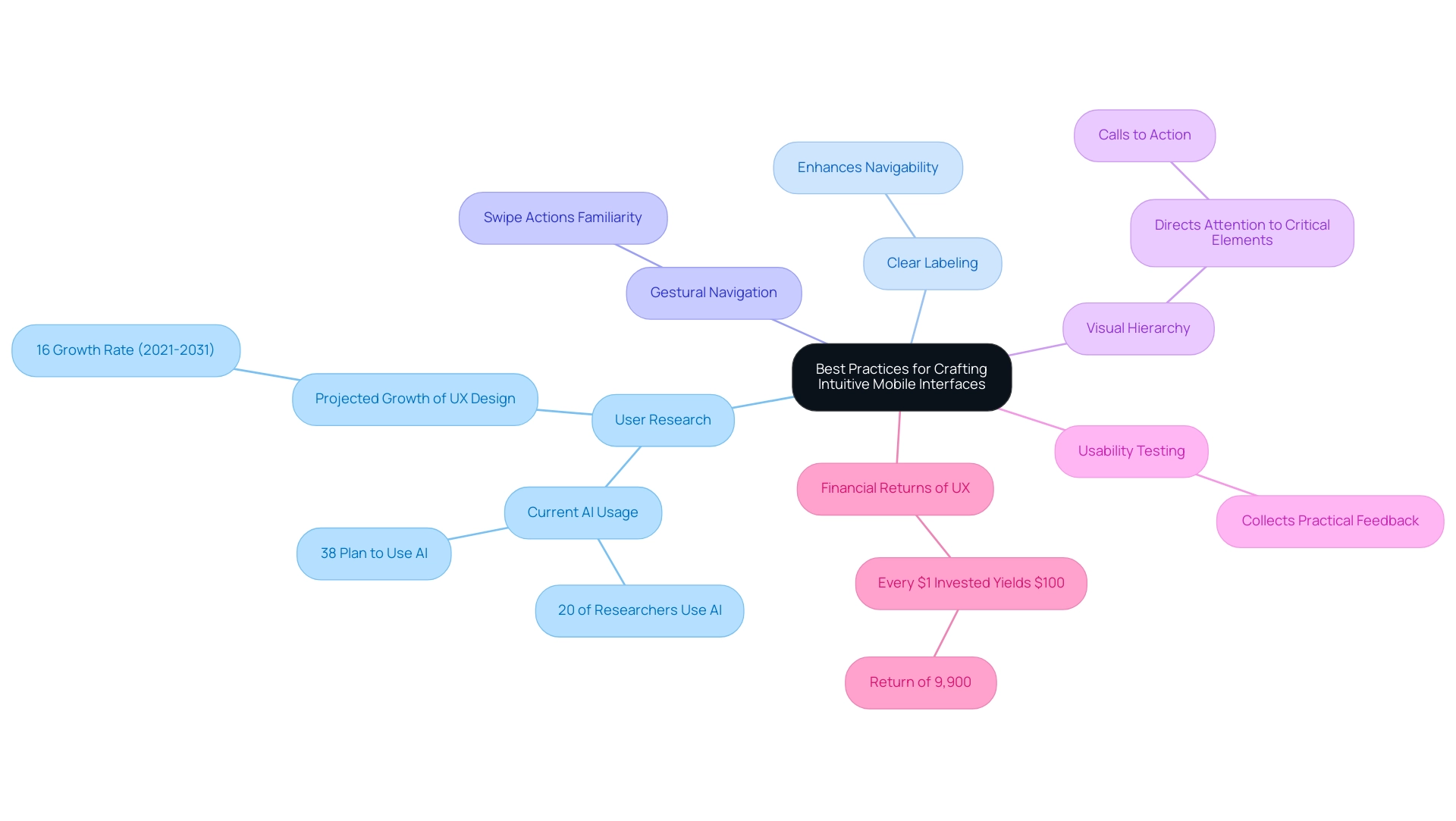Screen dimensions: 1456x821
Task: Select the 'Current AI Usage' node
Action: pyautogui.click(x=584, y=511)
